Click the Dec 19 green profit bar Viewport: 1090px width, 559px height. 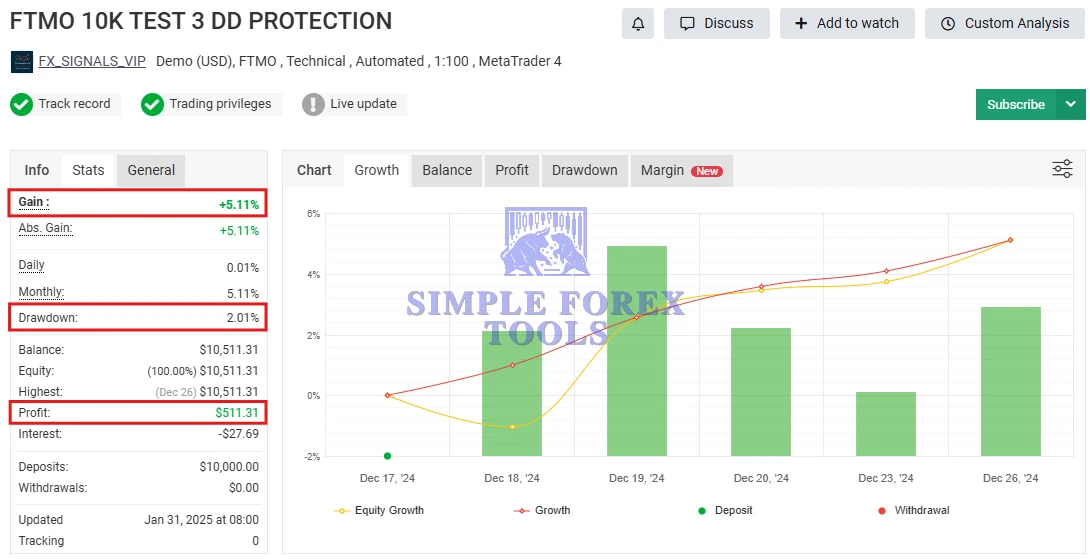[636, 350]
